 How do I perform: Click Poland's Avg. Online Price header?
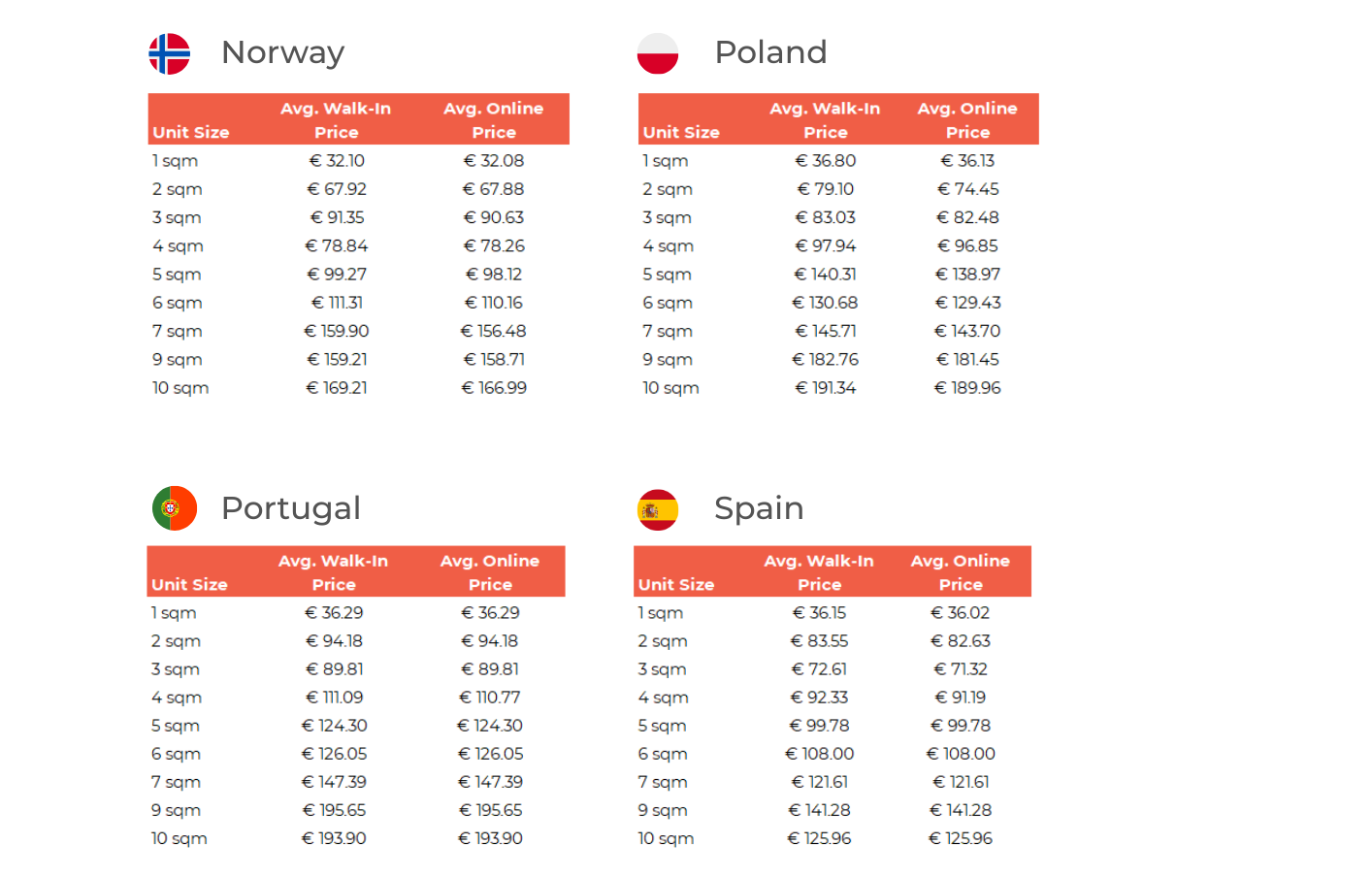tap(967, 120)
